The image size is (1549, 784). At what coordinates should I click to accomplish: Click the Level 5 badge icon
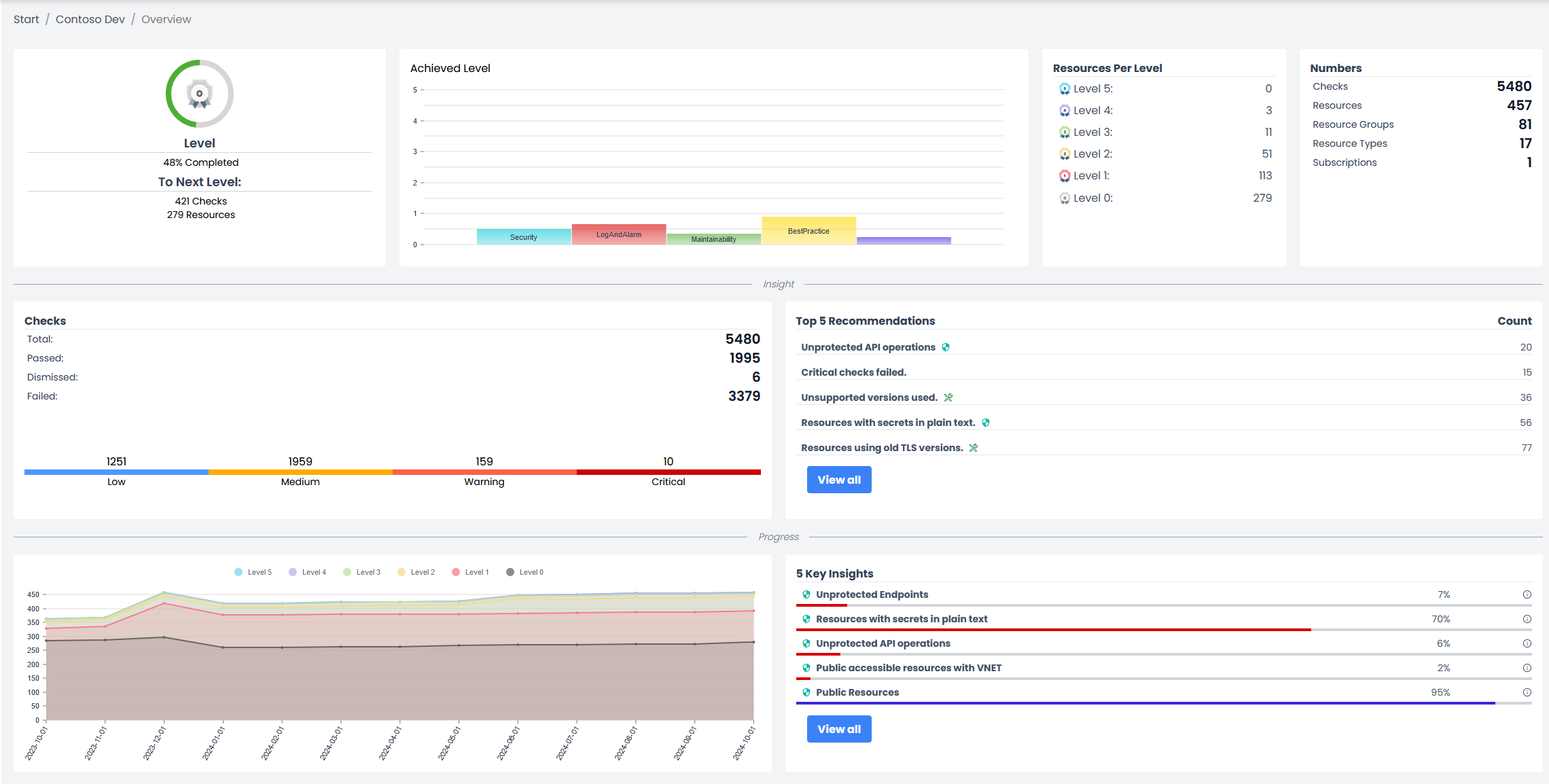[1065, 89]
